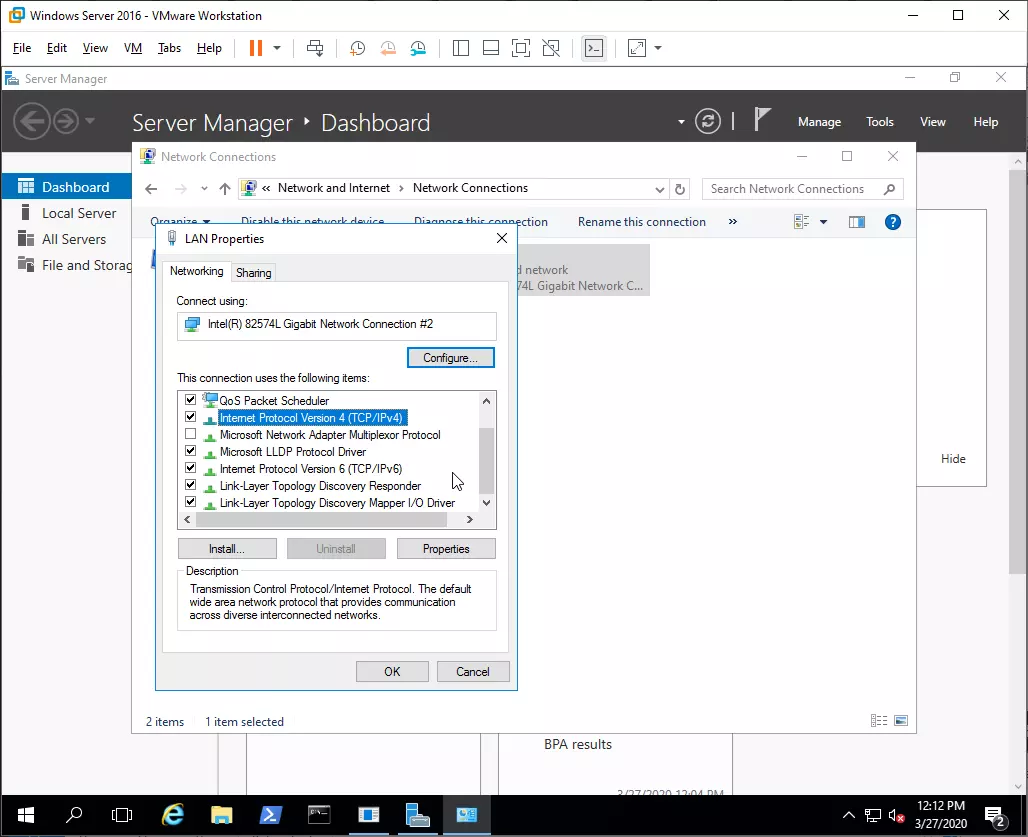Check Microsoft Network Adapter Multiplexor Protocol
Screen dimensions: 1028x837
click(x=190, y=434)
